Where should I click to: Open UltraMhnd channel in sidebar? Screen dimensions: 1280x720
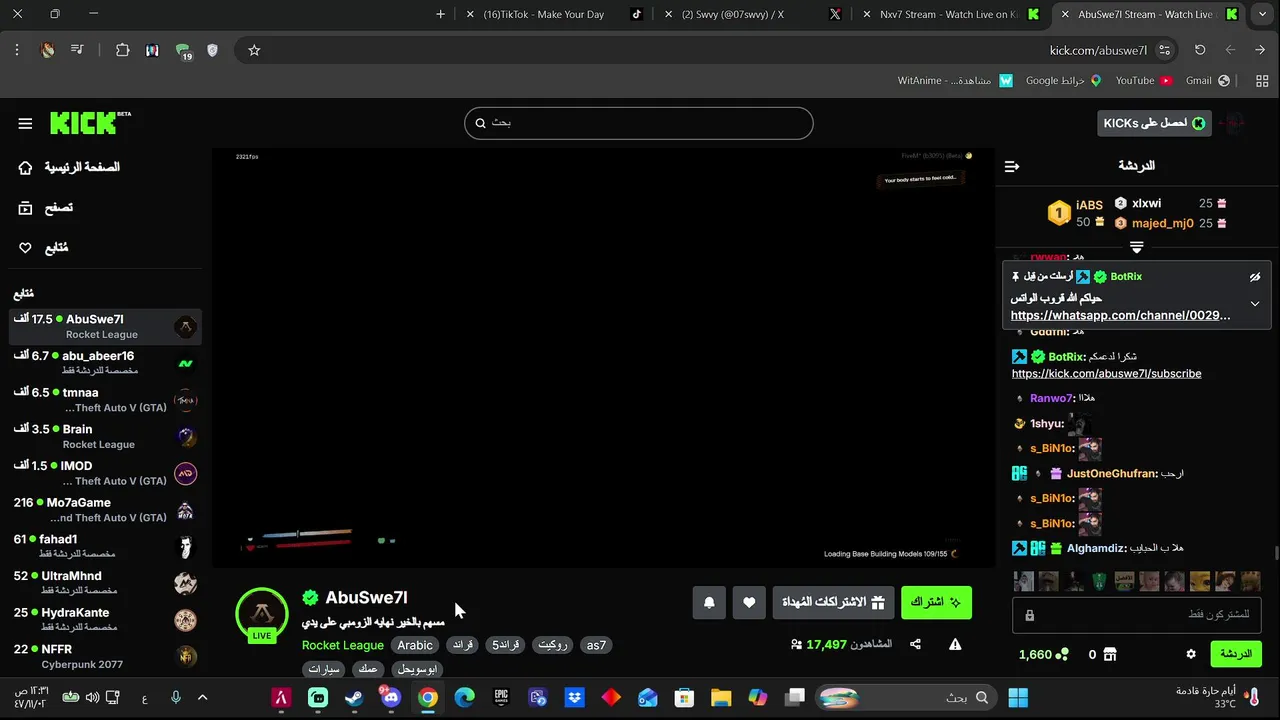click(105, 583)
